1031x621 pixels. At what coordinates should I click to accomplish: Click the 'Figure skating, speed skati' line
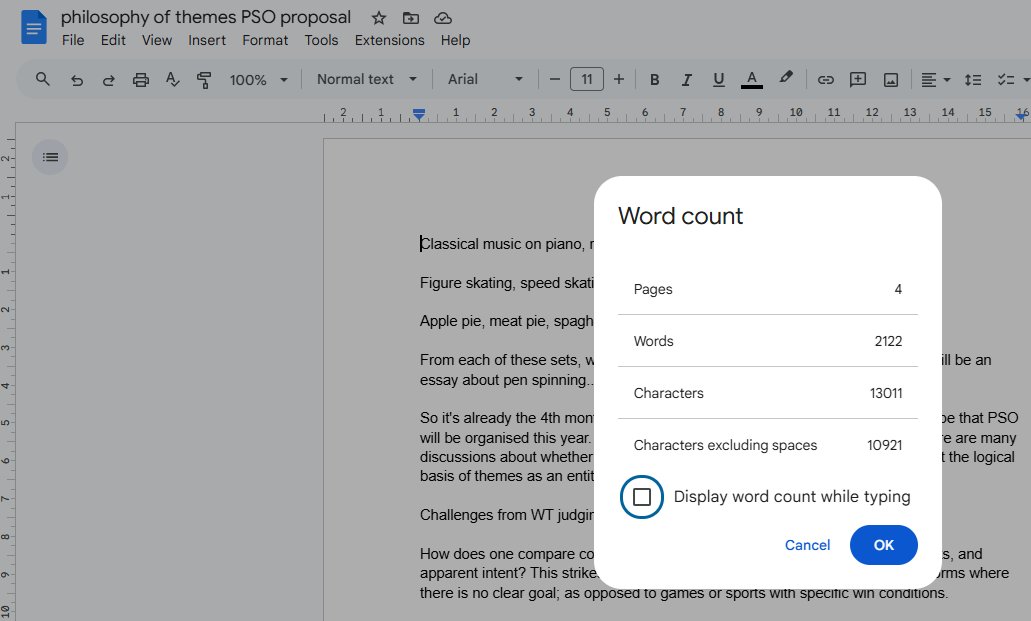pos(507,283)
